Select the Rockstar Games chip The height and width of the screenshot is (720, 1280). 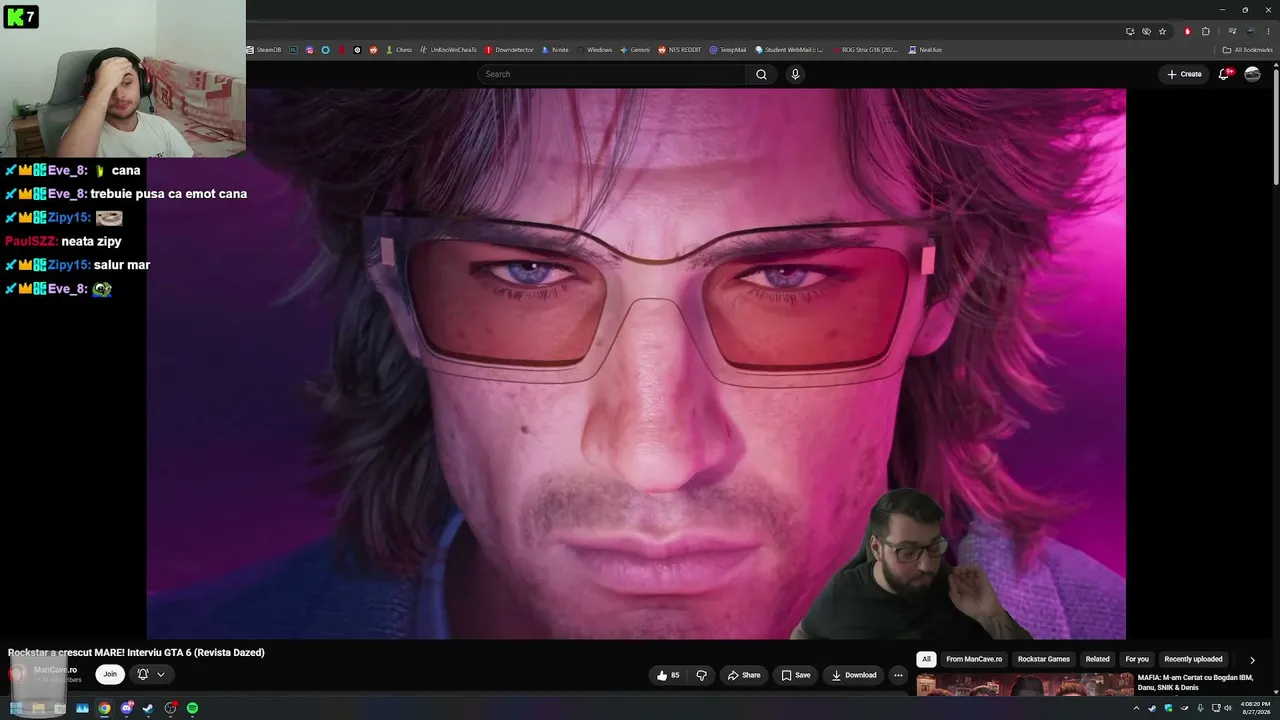pyautogui.click(x=1044, y=660)
